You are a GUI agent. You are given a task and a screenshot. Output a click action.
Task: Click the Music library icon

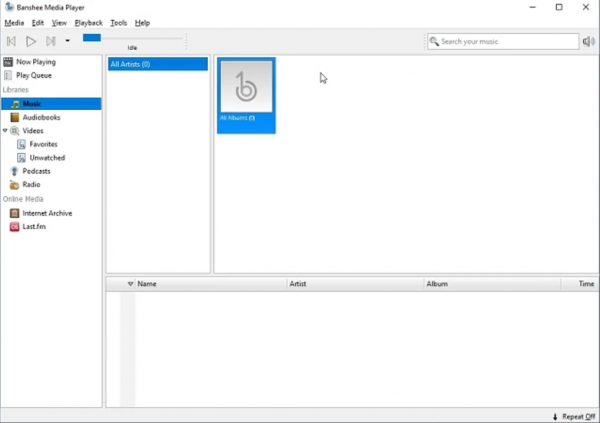[15, 104]
